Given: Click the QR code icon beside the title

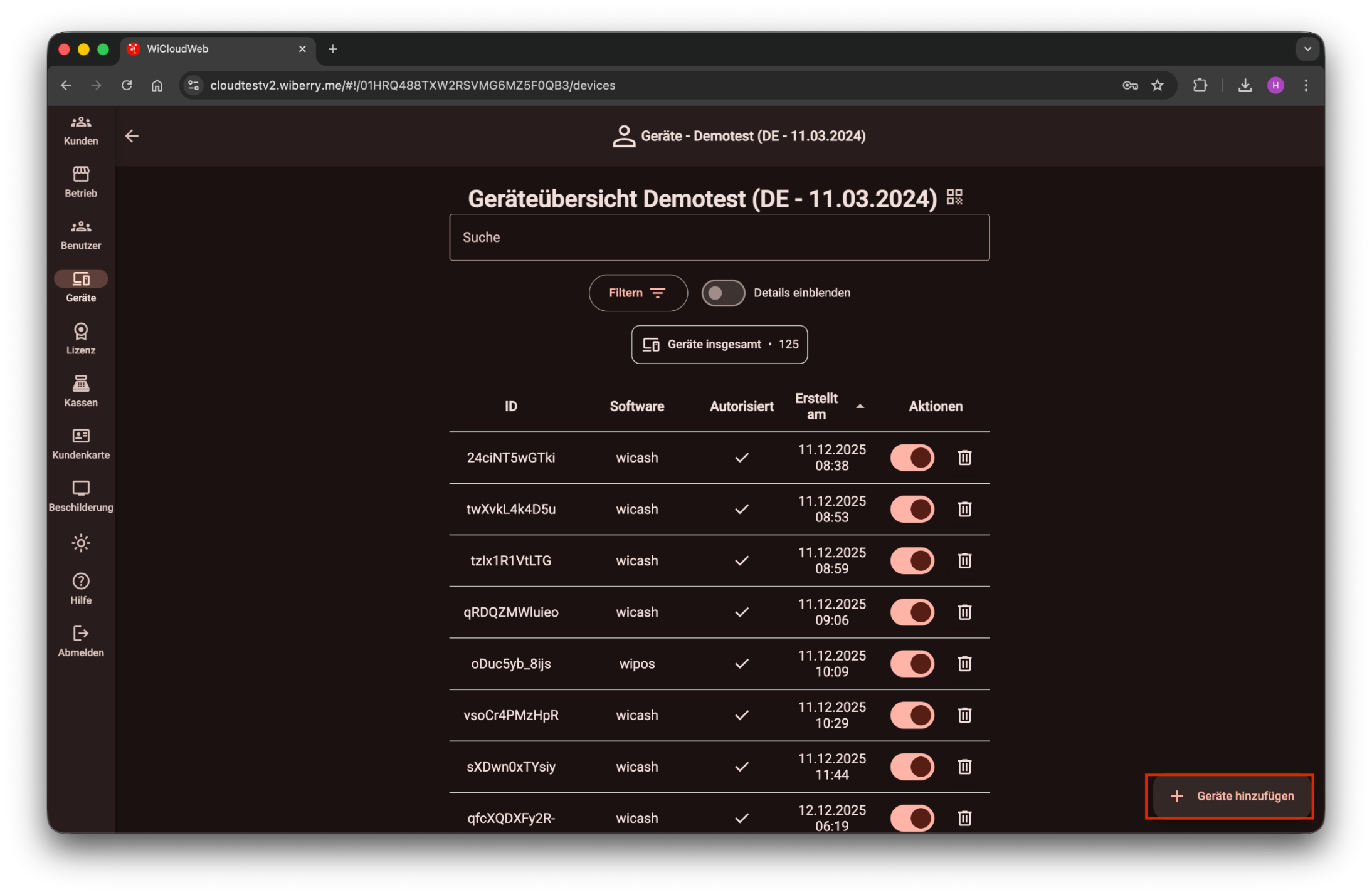Looking at the screenshot, I should (954, 197).
